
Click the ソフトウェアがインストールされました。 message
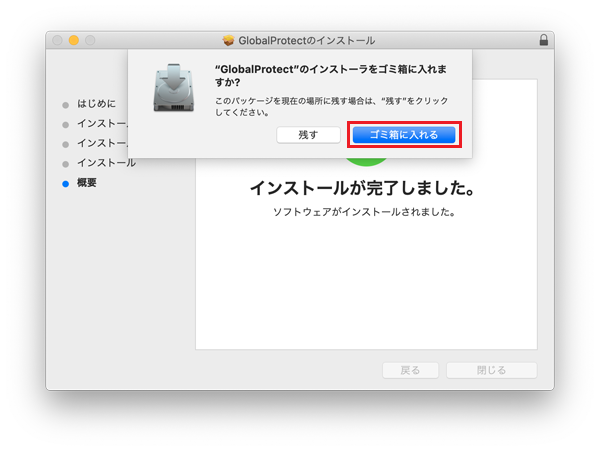366,213
